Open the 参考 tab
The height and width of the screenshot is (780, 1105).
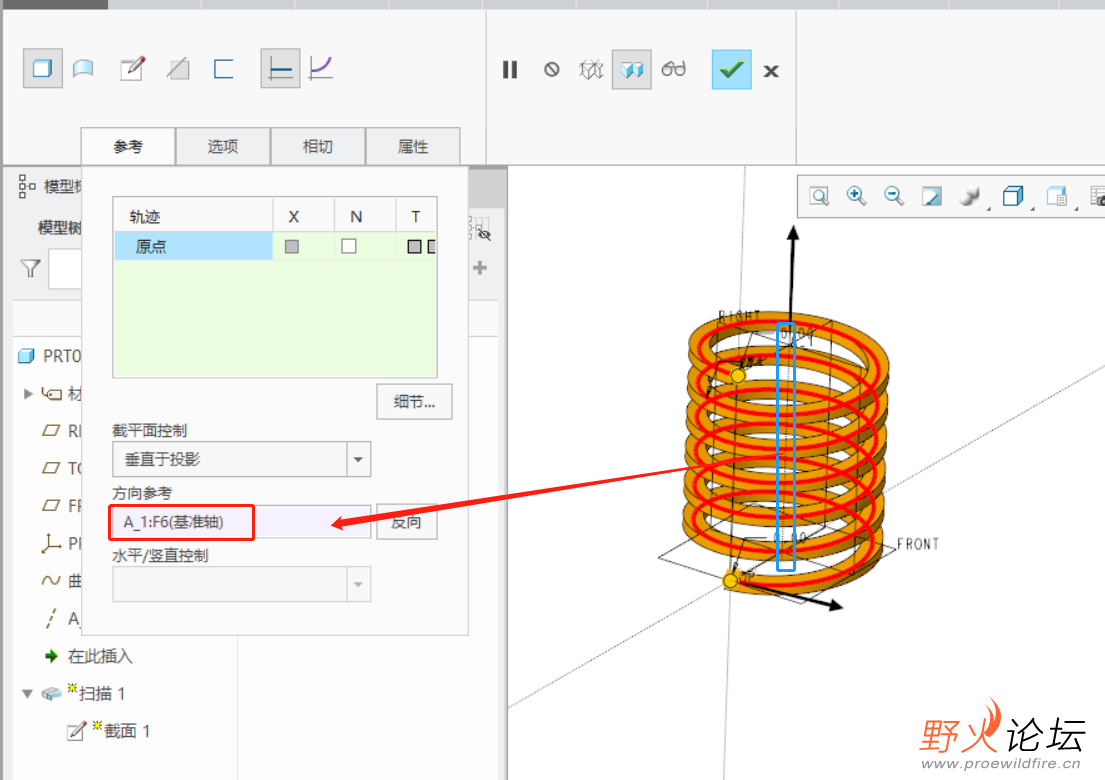tap(128, 147)
